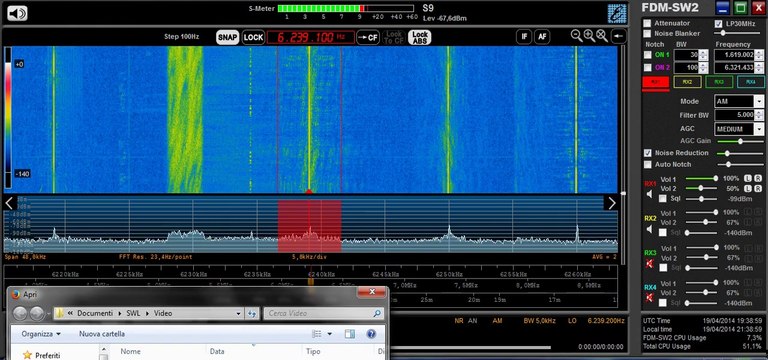Enable the Attenuator checkbox
Screen dimensions: 768x360
(x=648, y=24)
